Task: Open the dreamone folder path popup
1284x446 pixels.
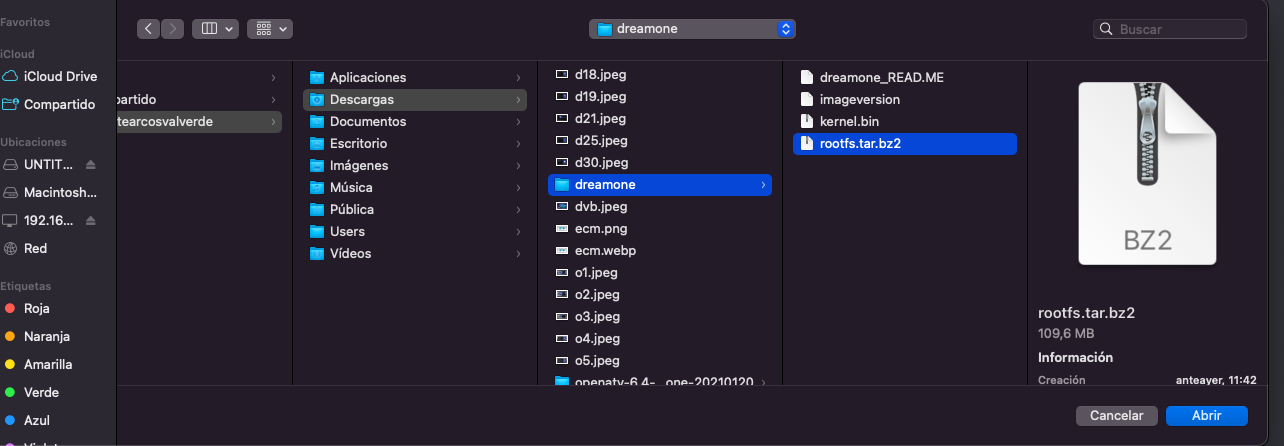Action: (692, 29)
